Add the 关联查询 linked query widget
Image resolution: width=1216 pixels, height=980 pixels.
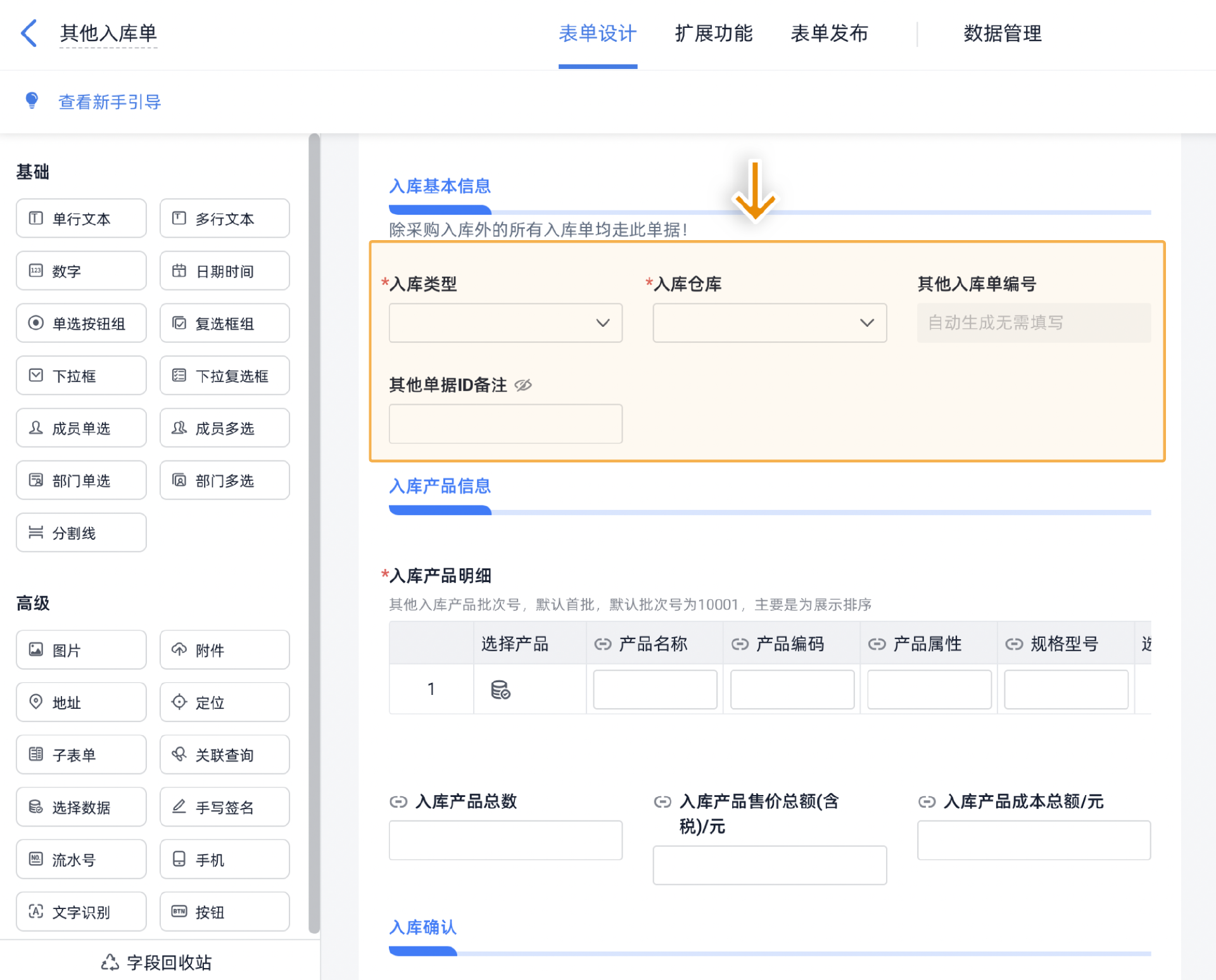click(224, 755)
